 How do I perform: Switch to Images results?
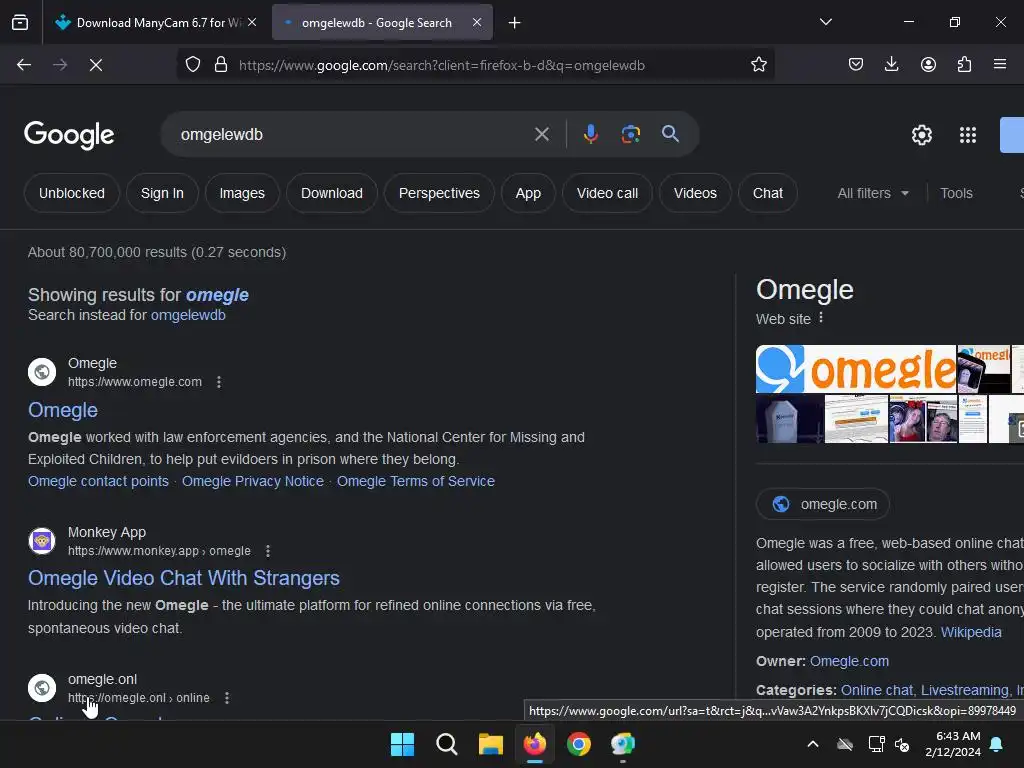[x=242, y=193]
